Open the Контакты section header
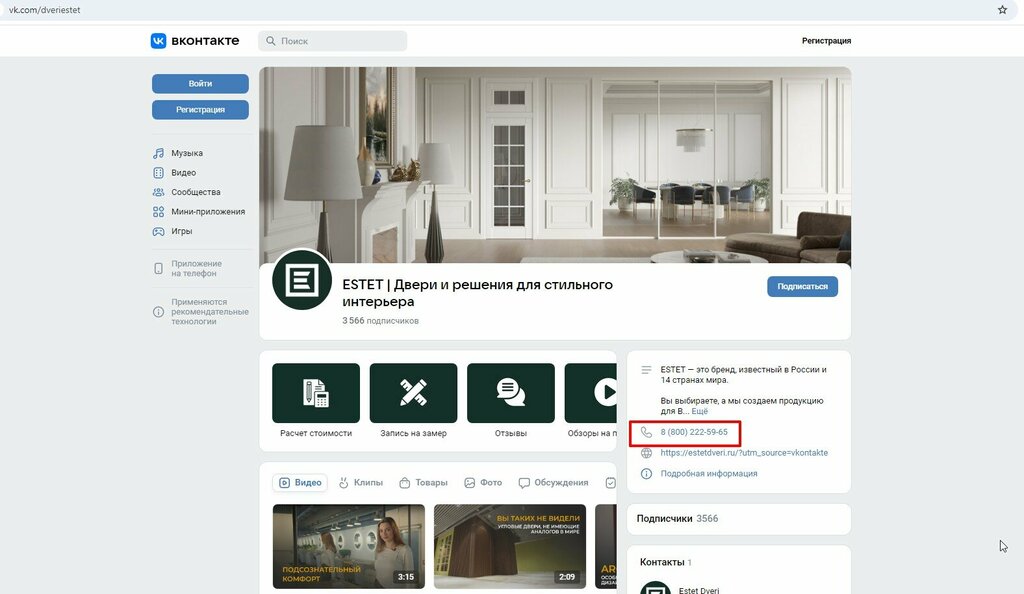The height and width of the screenshot is (594, 1024). (665, 562)
